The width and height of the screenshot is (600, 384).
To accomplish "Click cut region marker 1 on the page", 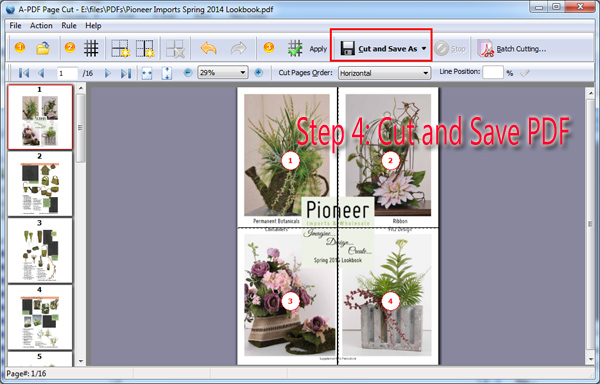I will tap(290, 161).
